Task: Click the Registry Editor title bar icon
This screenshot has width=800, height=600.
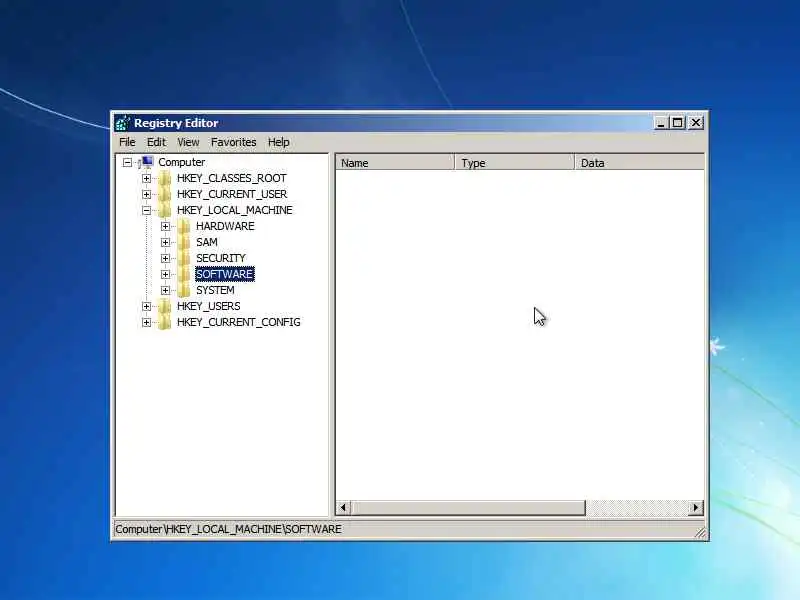Action: (x=122, y=123)
